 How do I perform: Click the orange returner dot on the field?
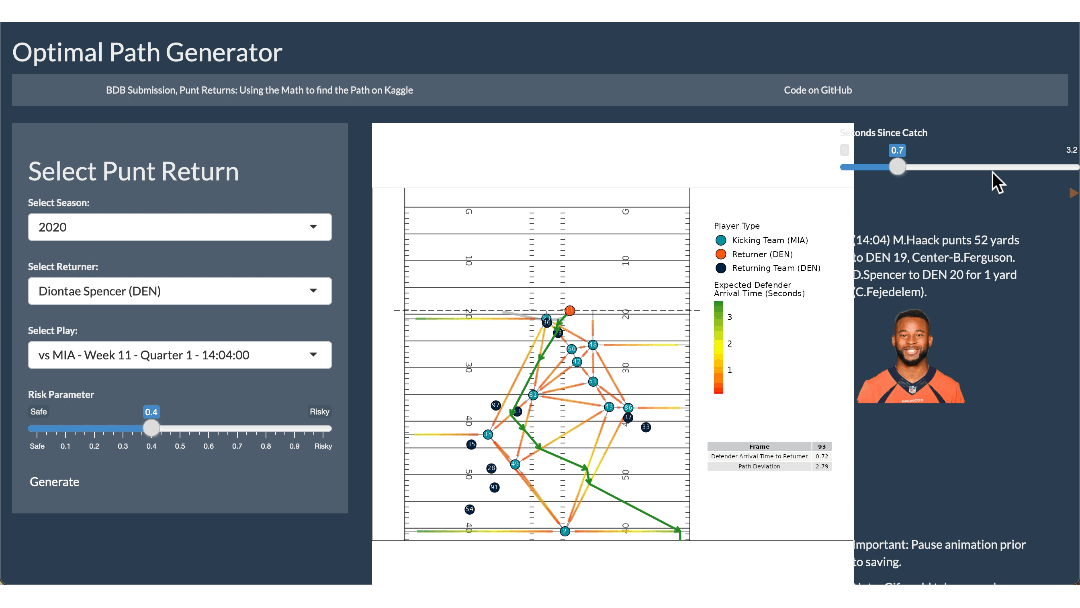pos(570,311)
